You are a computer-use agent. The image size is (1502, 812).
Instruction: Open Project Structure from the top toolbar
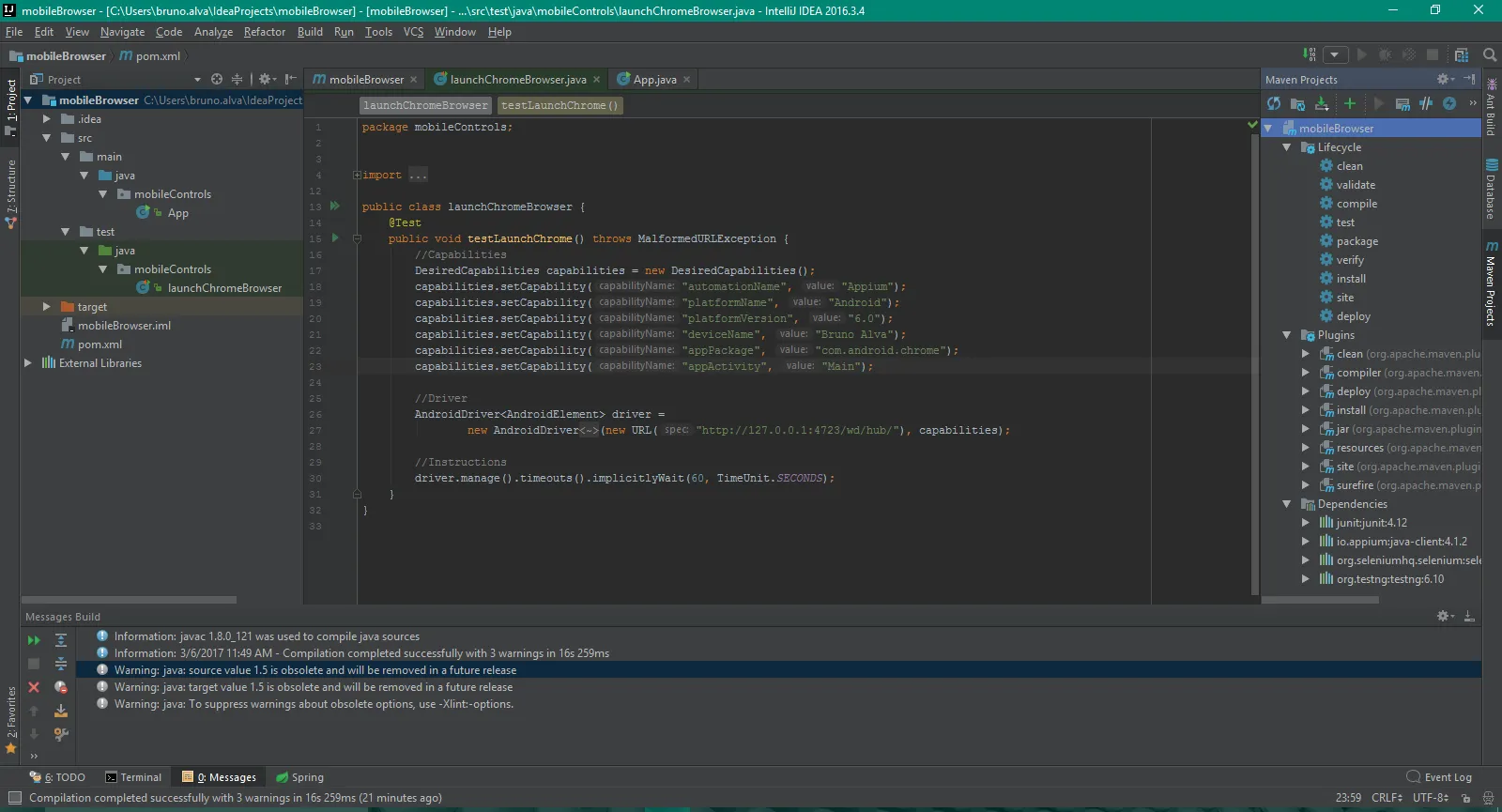point(1462,55)
